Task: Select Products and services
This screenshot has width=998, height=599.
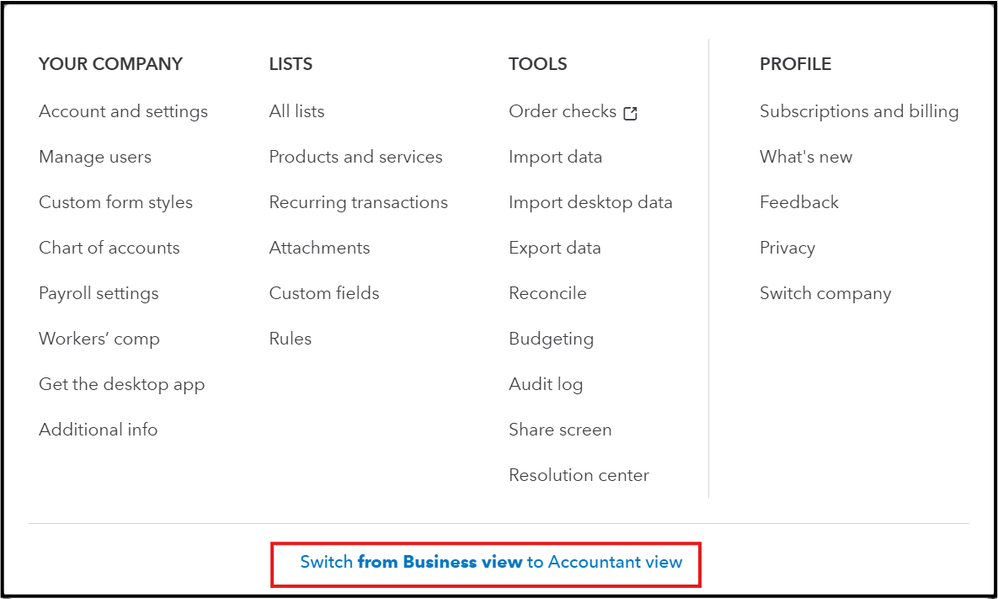Action: pyautogui.click(x=355, y=157)
